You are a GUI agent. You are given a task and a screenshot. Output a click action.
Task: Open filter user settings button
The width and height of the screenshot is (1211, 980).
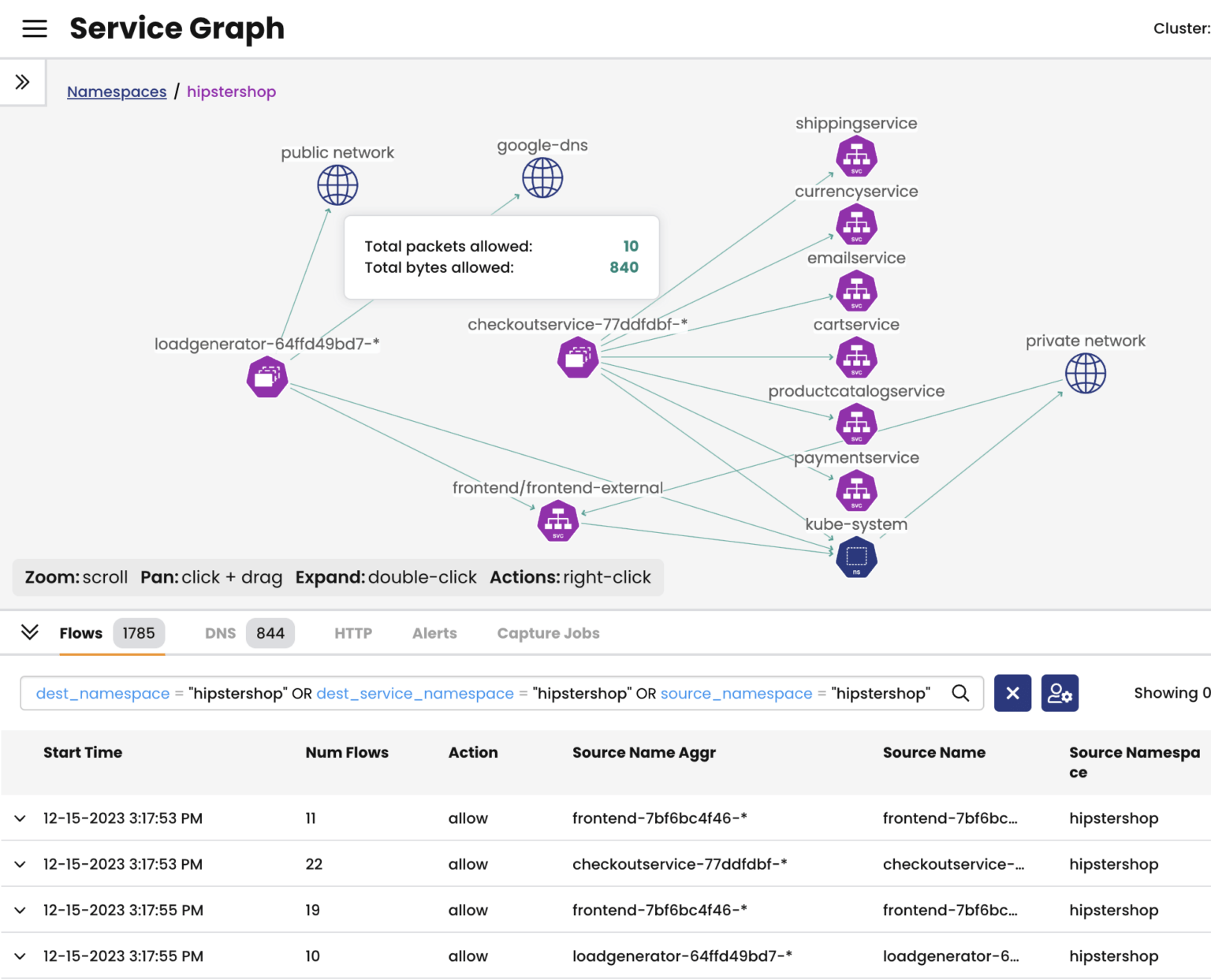coord(1060,693)
